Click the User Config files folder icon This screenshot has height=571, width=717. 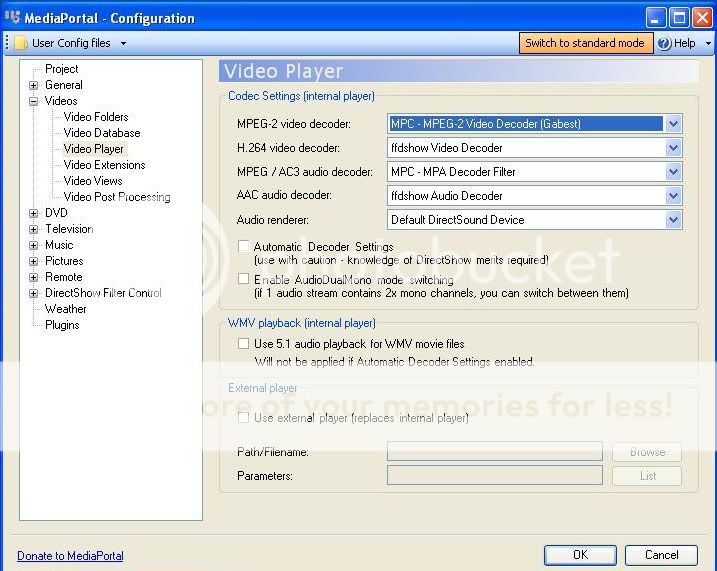click(x=20, y=43)
